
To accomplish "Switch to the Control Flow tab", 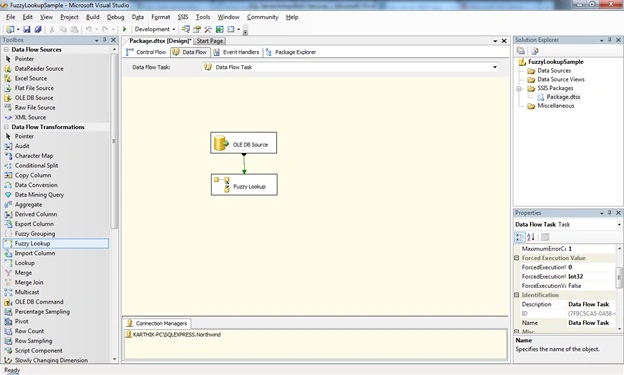I will pos(146,52).
